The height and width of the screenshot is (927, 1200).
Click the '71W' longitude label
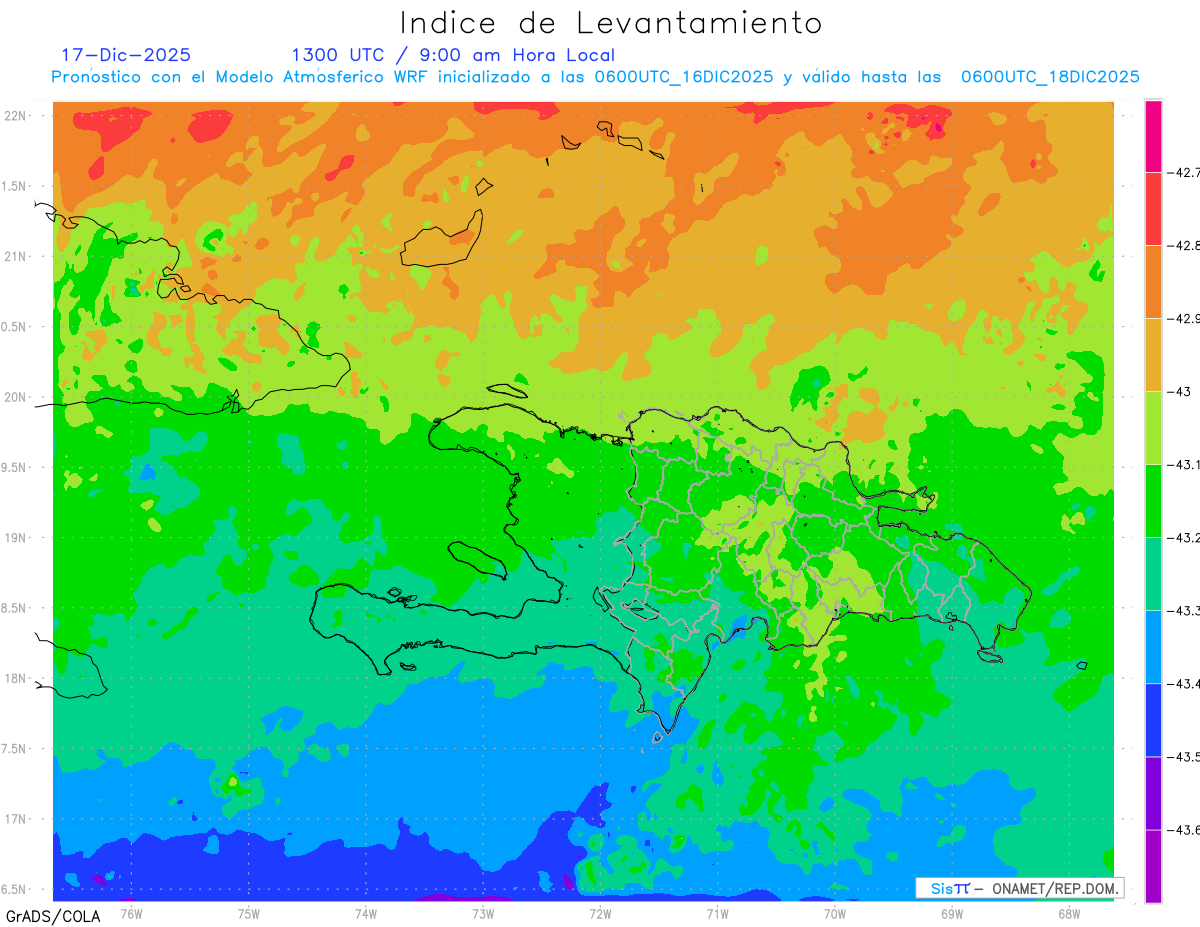click(x=717, y=912)
